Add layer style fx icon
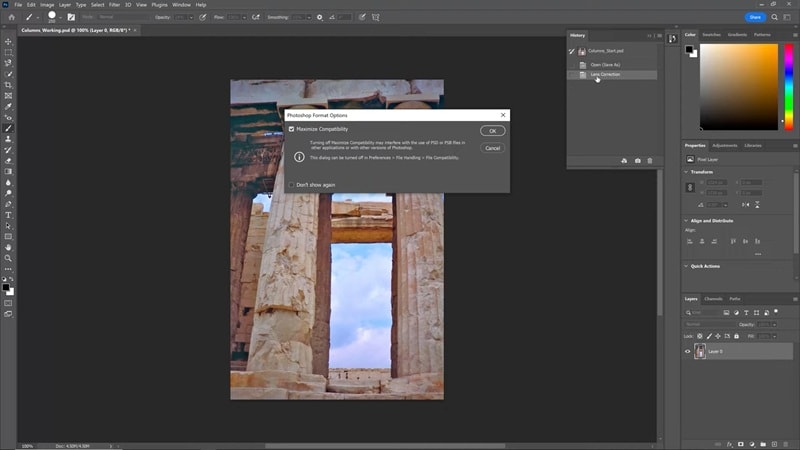800x450 pixels. pyautogui.click(x=730, y=444)
